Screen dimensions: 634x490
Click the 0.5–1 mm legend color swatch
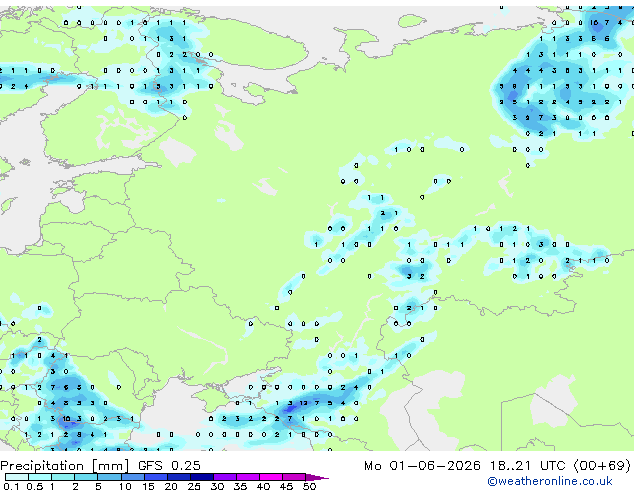[x=40, y=477]
